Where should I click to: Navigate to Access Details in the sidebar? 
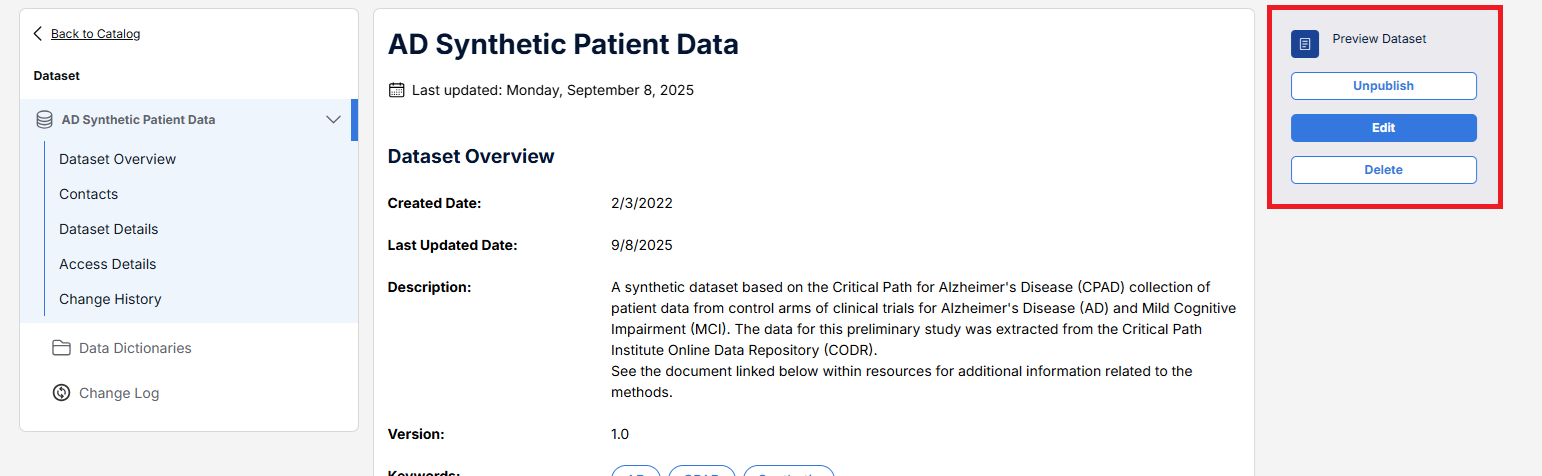[107, 264]
